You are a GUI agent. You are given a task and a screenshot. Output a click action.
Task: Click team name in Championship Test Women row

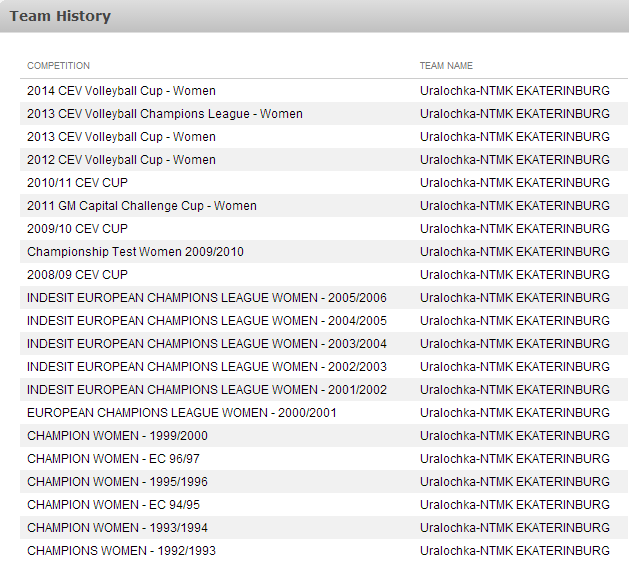pos(515,252)
